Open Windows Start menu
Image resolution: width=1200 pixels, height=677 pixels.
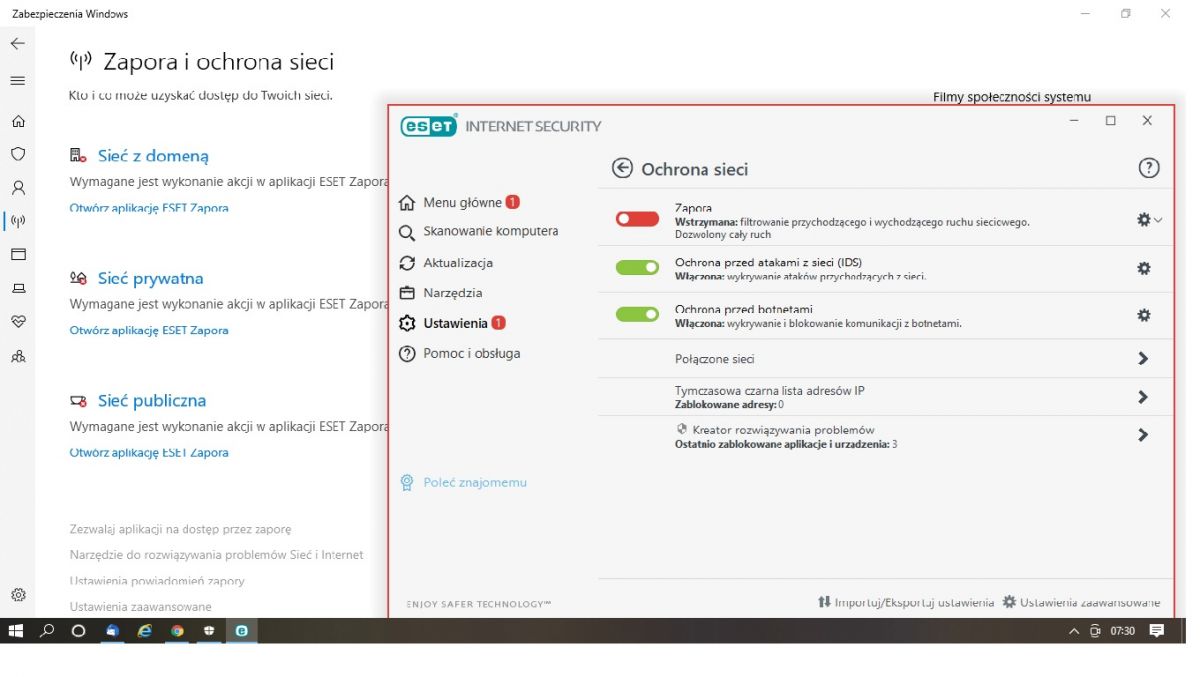[16, 631]
